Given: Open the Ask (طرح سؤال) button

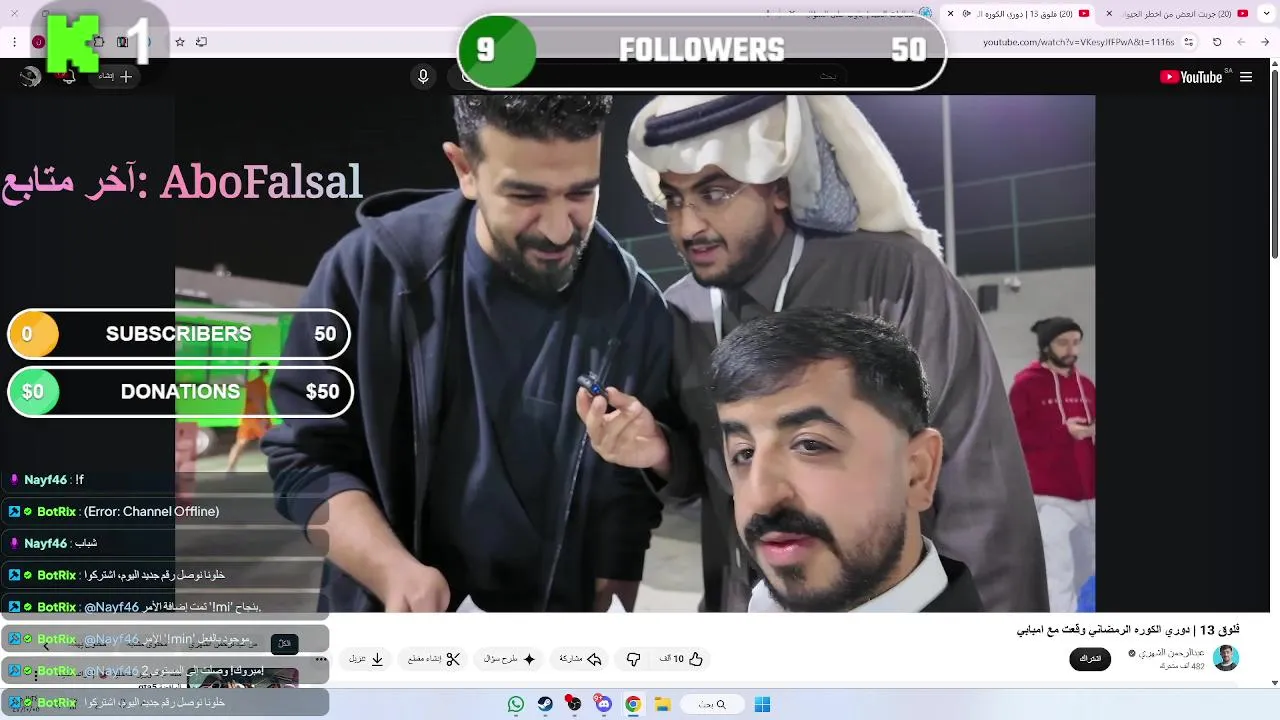Looking at the screenshot, I should pos(510,659).
